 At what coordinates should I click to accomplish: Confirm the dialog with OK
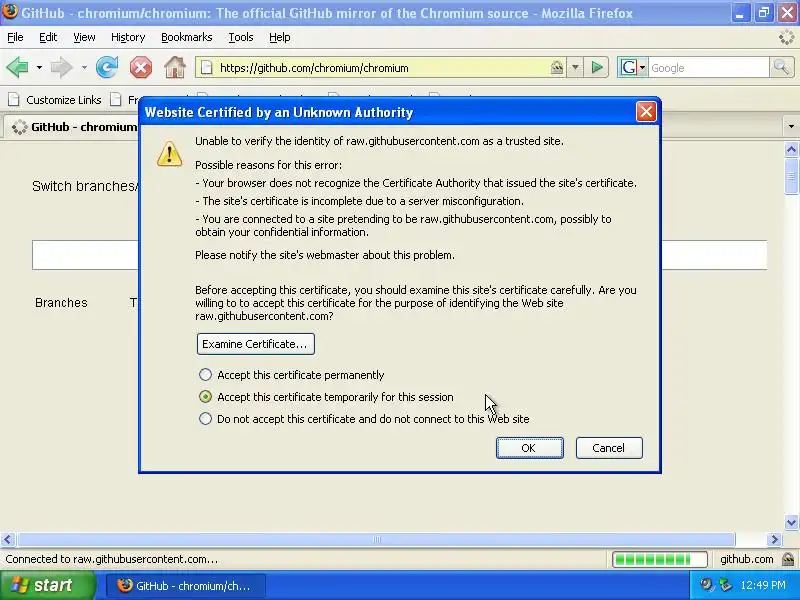tap(530, 448)
